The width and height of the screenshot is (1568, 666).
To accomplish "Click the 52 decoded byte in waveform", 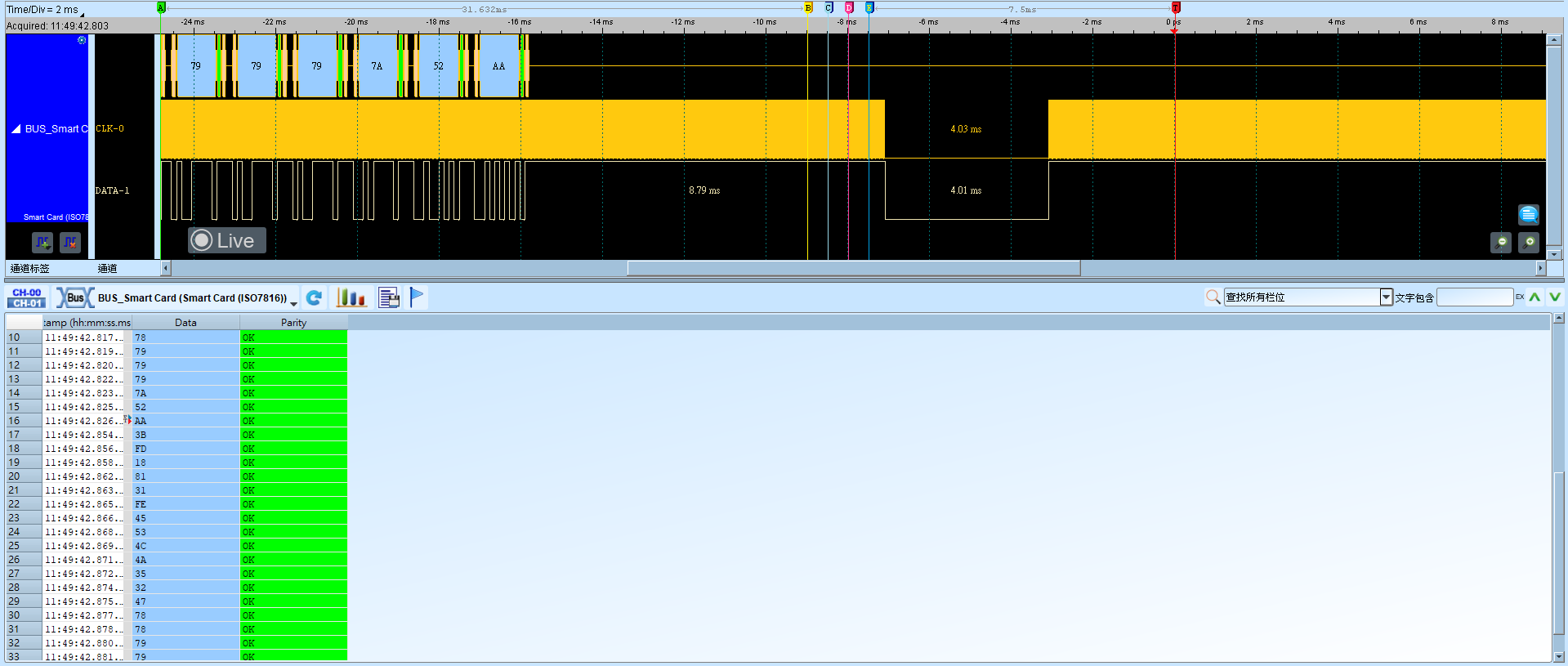I will pyautogui.click(x=439, y=66).
